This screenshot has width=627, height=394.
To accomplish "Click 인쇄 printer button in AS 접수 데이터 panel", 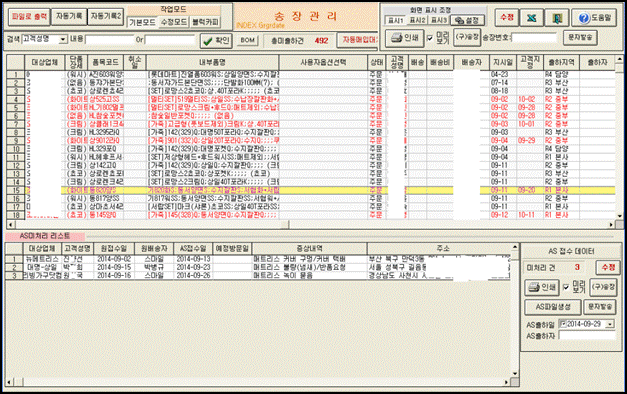I will [x=542, y=287].
